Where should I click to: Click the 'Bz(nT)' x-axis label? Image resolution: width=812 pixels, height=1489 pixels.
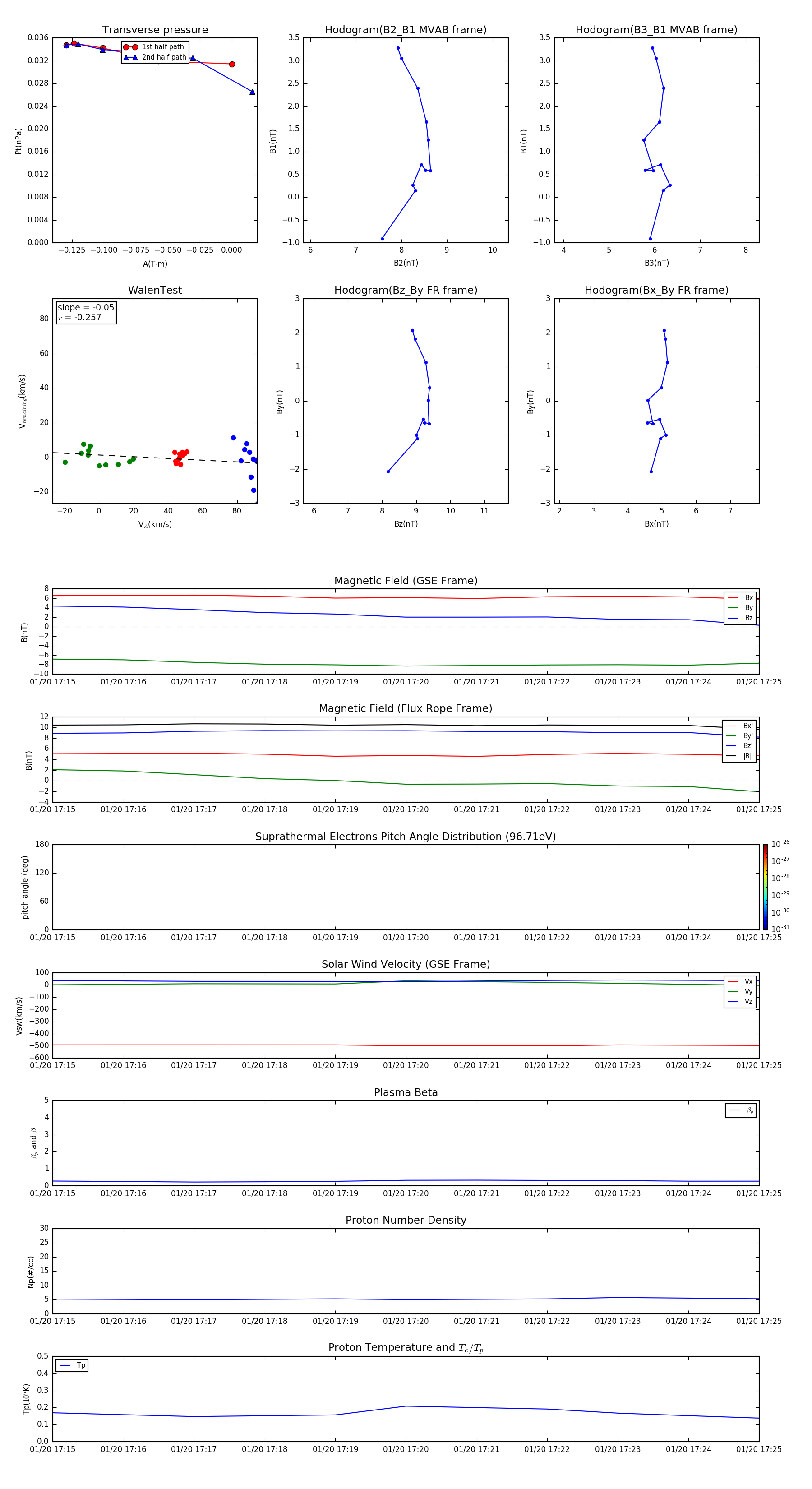[406, 524]
